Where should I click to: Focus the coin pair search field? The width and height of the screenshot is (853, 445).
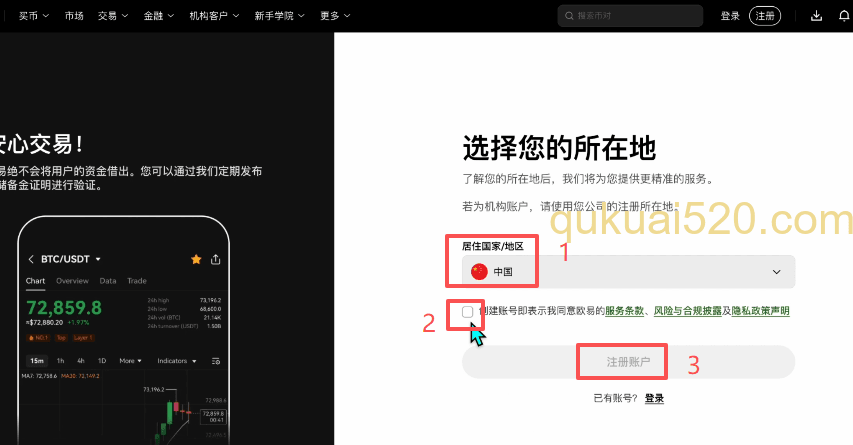[630, 16]
